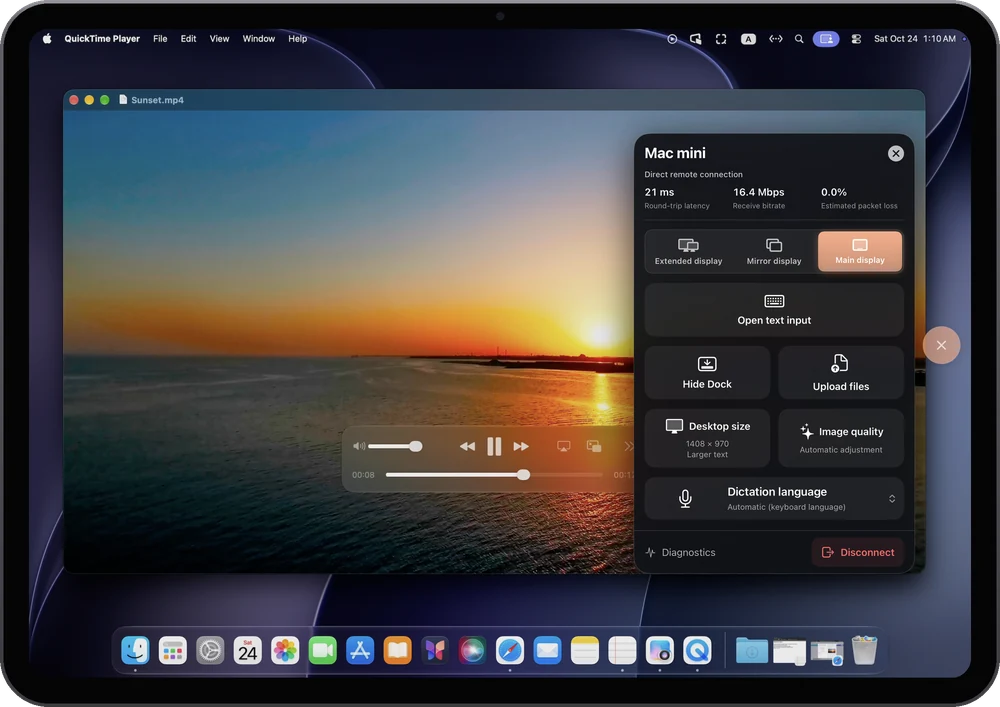Viewport: 1000px width, 707px height.
Task: Open Notes from the Dock
Action: pos(585,650)
